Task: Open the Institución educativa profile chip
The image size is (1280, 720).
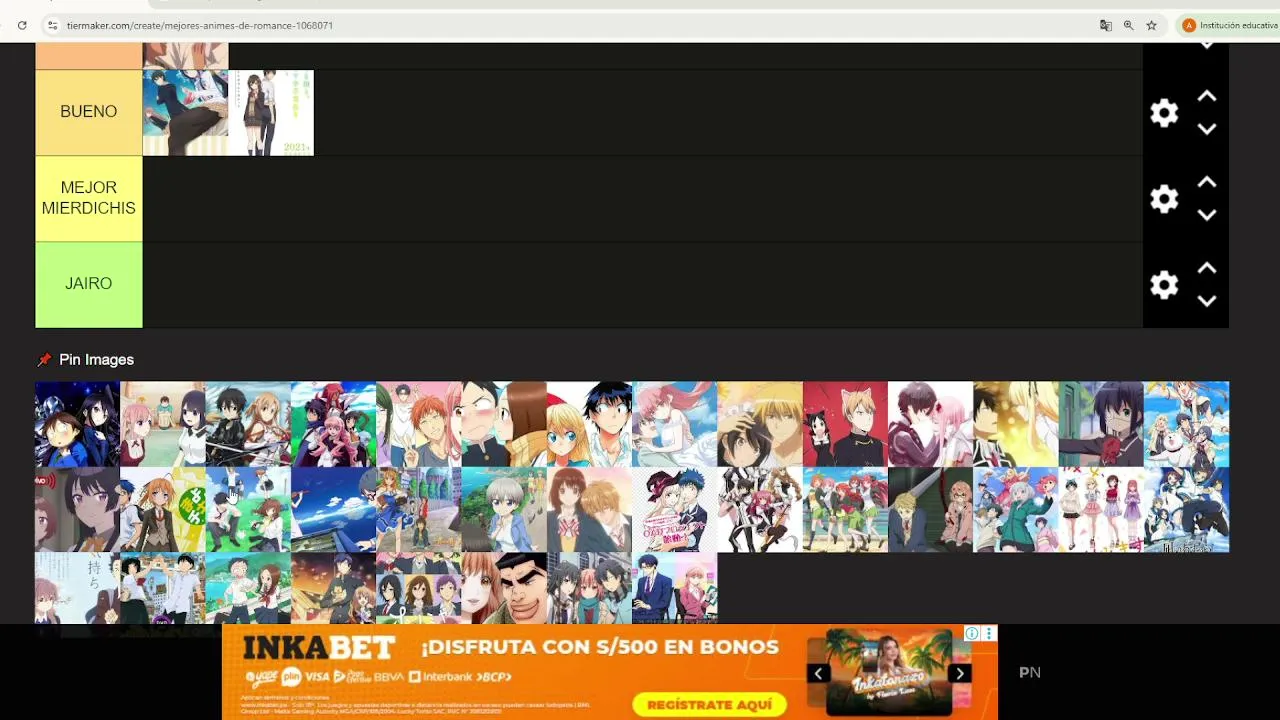Action: click(1229, 25)
